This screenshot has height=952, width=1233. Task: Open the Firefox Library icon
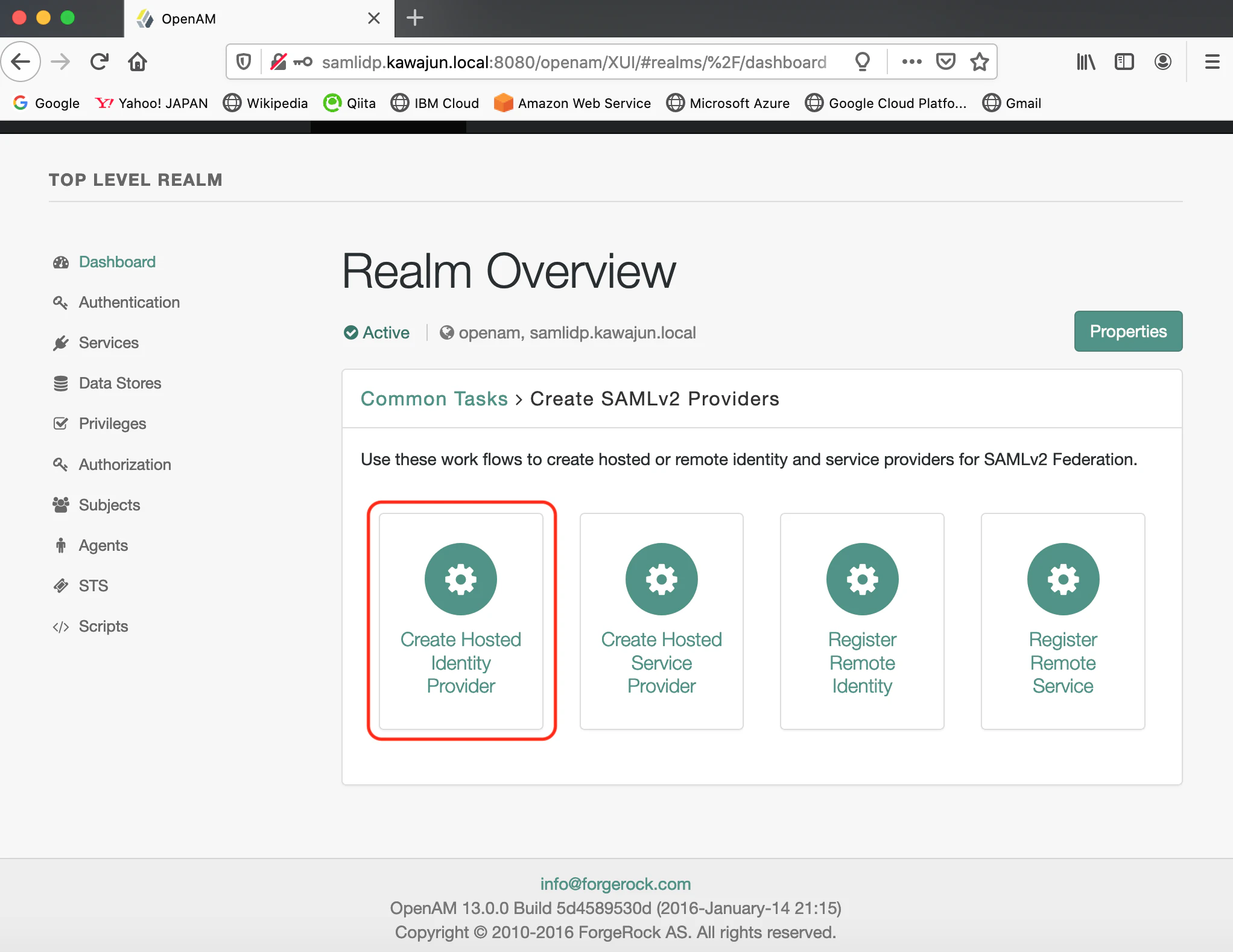[x=1086, y=62]
